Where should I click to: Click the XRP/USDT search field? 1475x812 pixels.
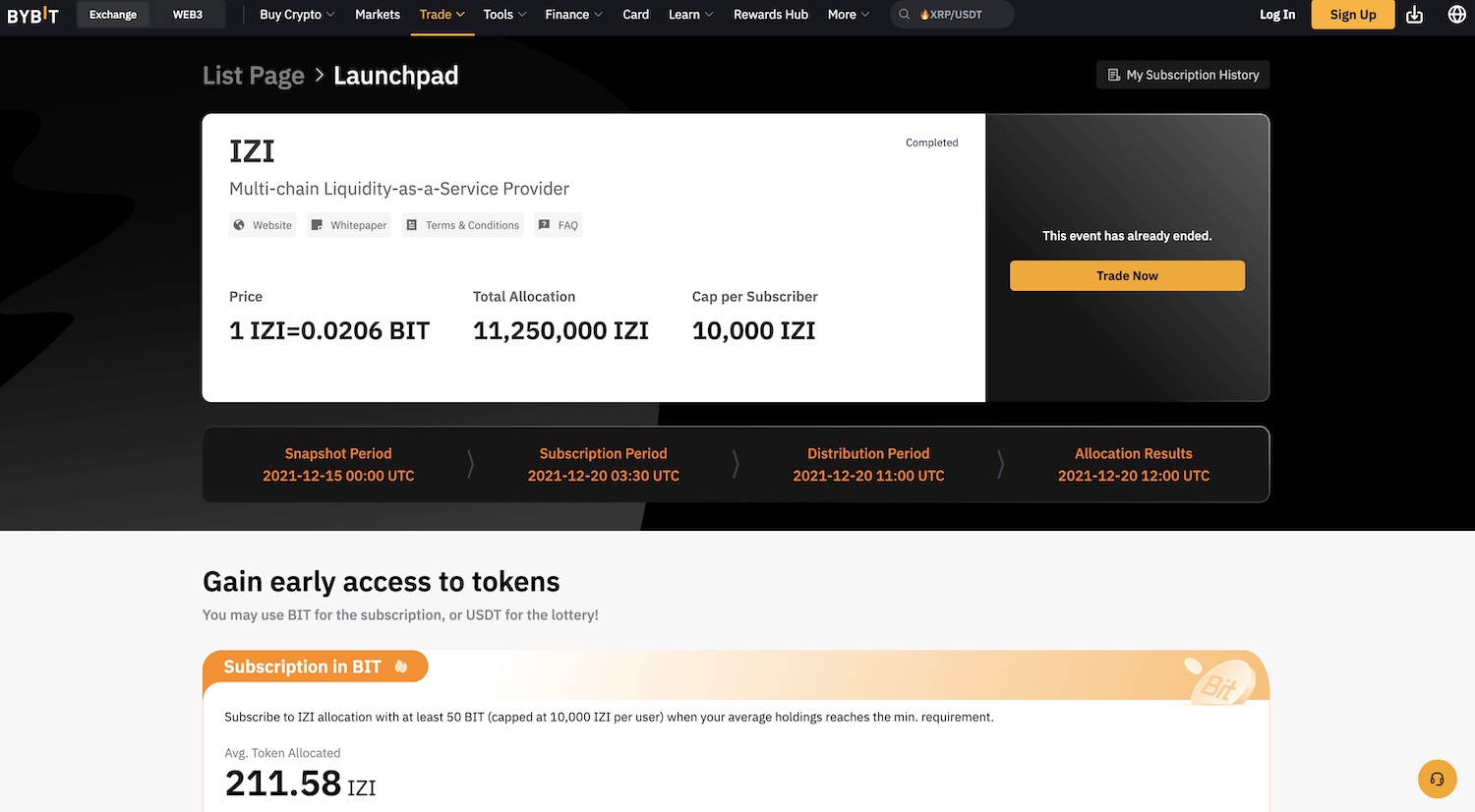[x=959, y=15]
